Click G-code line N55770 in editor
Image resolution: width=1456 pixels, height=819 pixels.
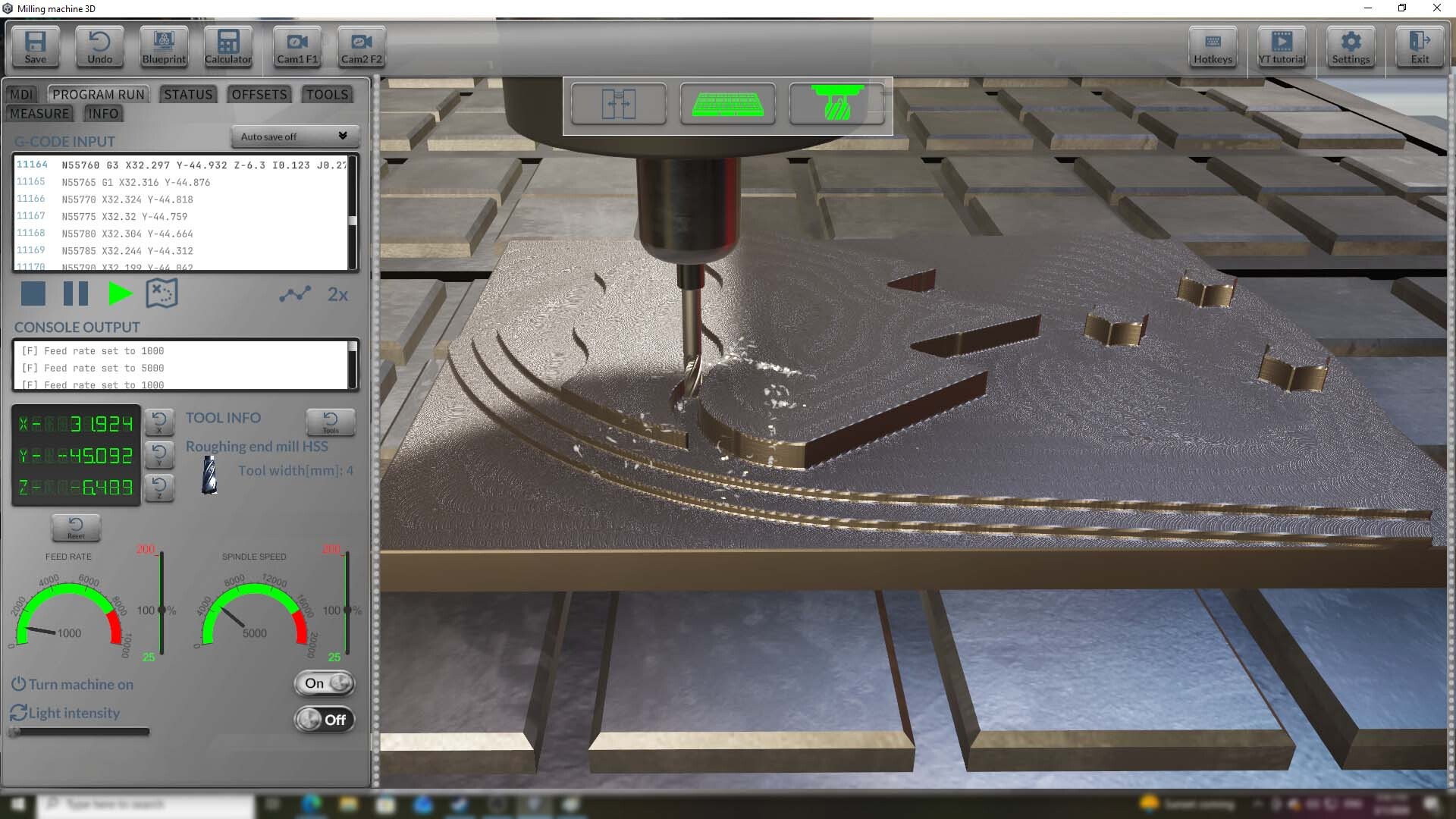pyautogui.click(x=127, y=199)
